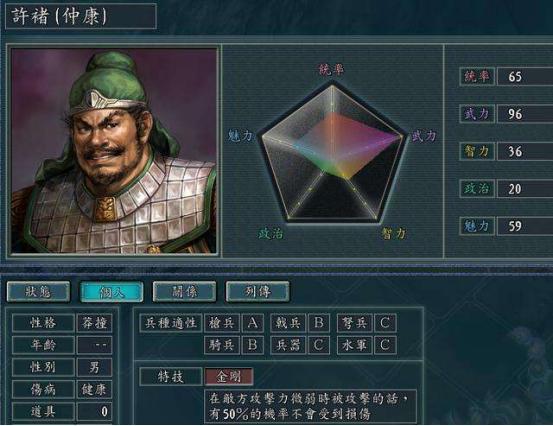This screenshot has height=426, width=553.
Task: Select the 智力 stat label box
Action: 477,151
